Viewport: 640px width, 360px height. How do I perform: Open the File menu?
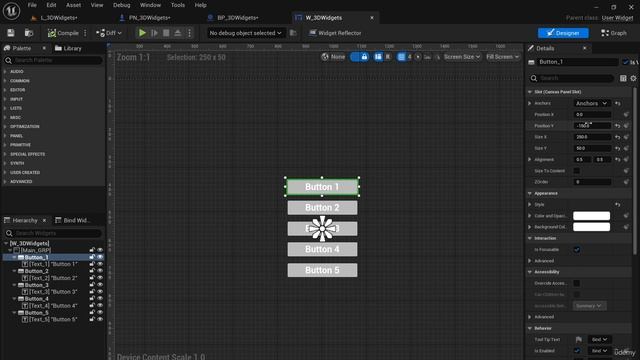click(x=32, y=5)
